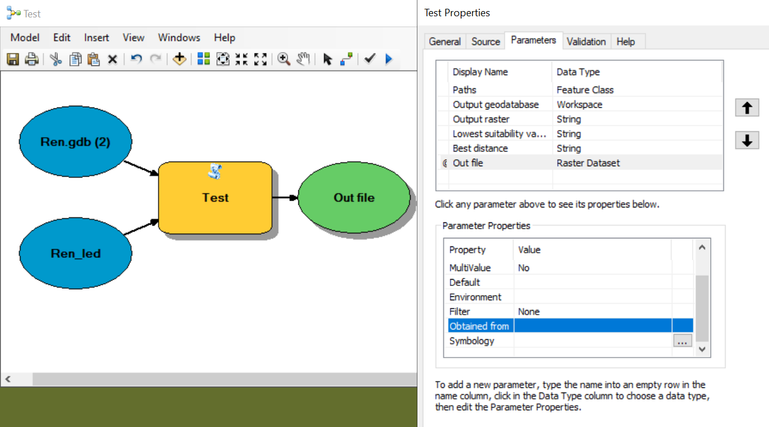Click the Add Data icon
This screenshot has width=769, height=427.
tap(179, 59)
